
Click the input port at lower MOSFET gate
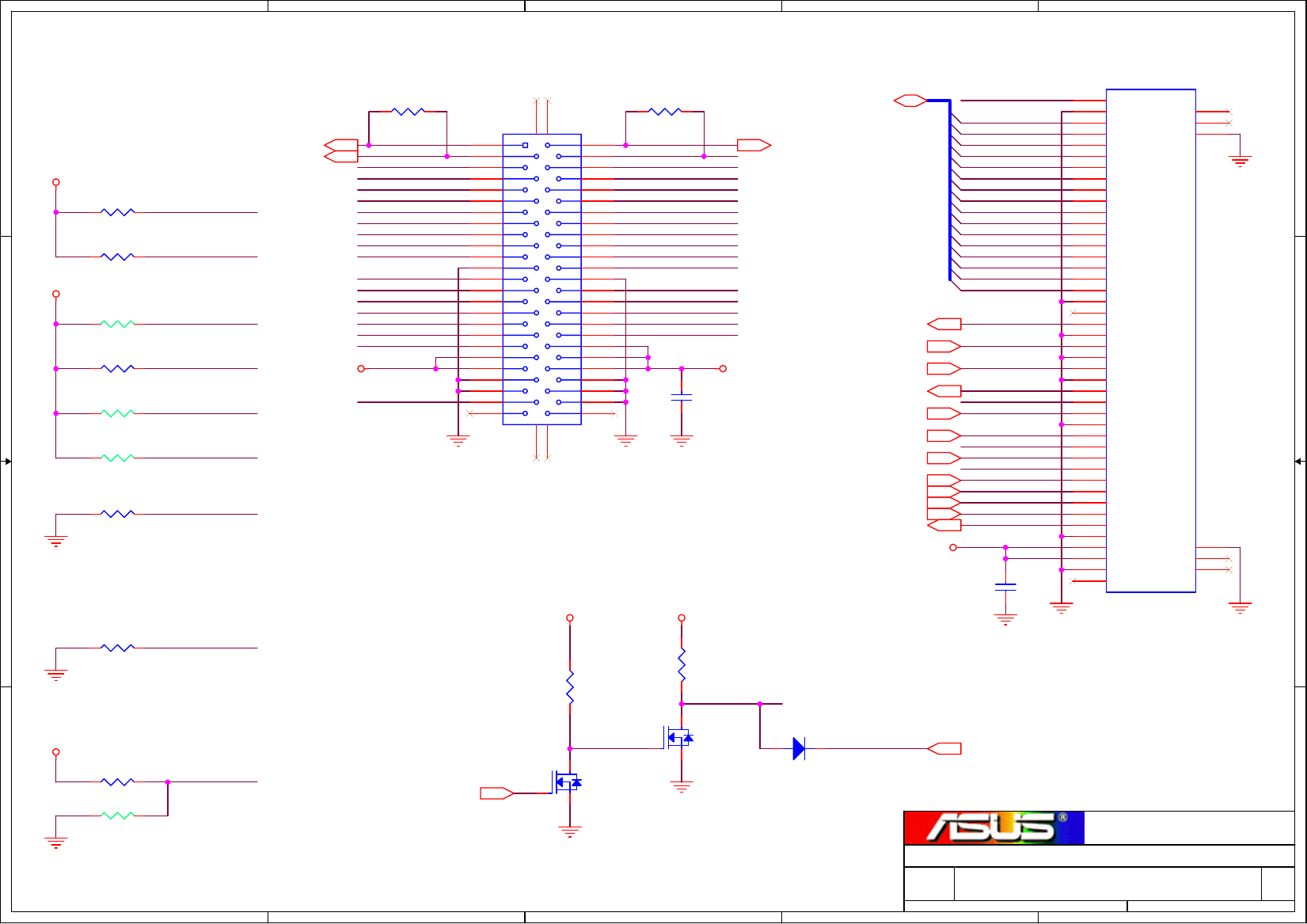point(497,793)
